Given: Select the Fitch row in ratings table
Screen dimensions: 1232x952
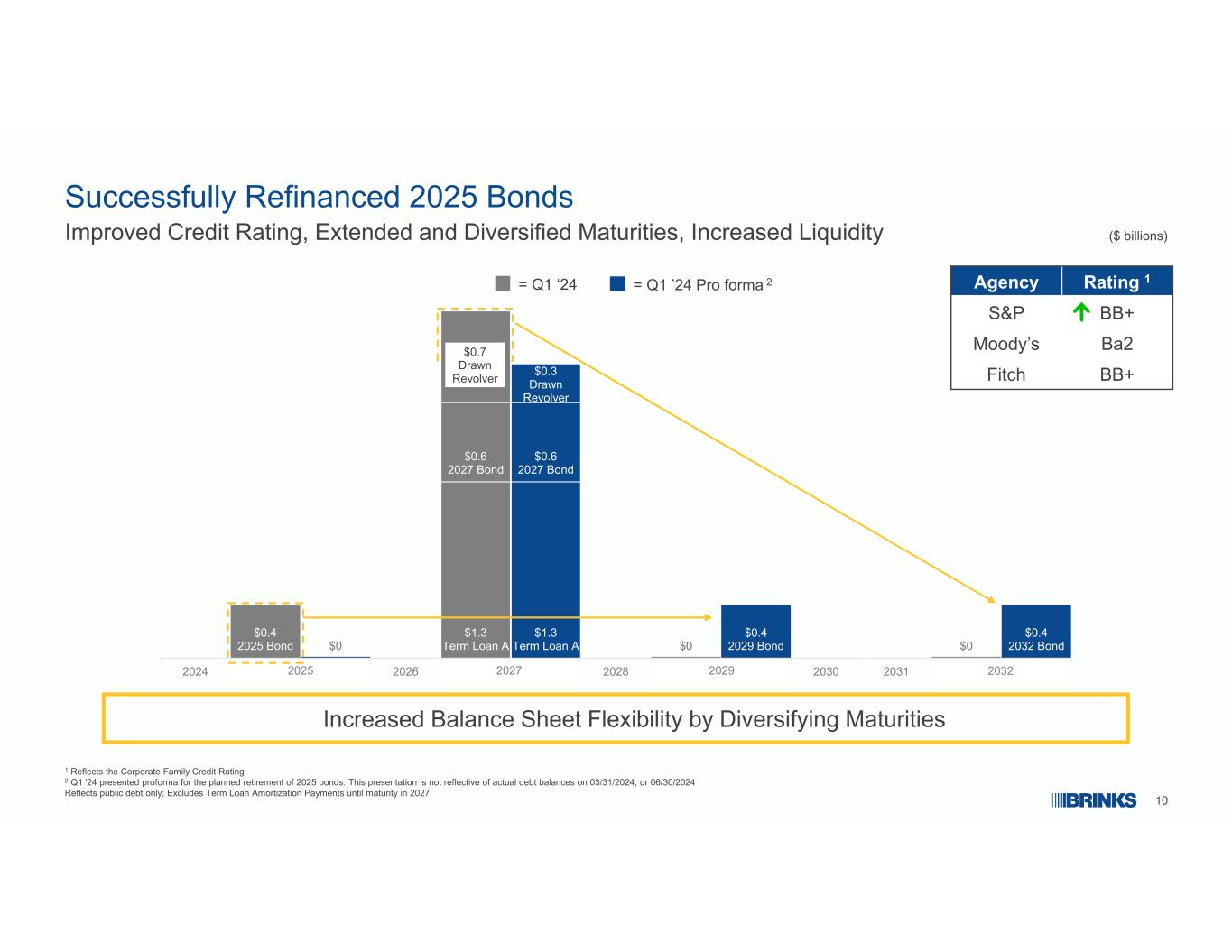Looking at the screenshot, I should pyautogui.click(x=1061, y=374).
